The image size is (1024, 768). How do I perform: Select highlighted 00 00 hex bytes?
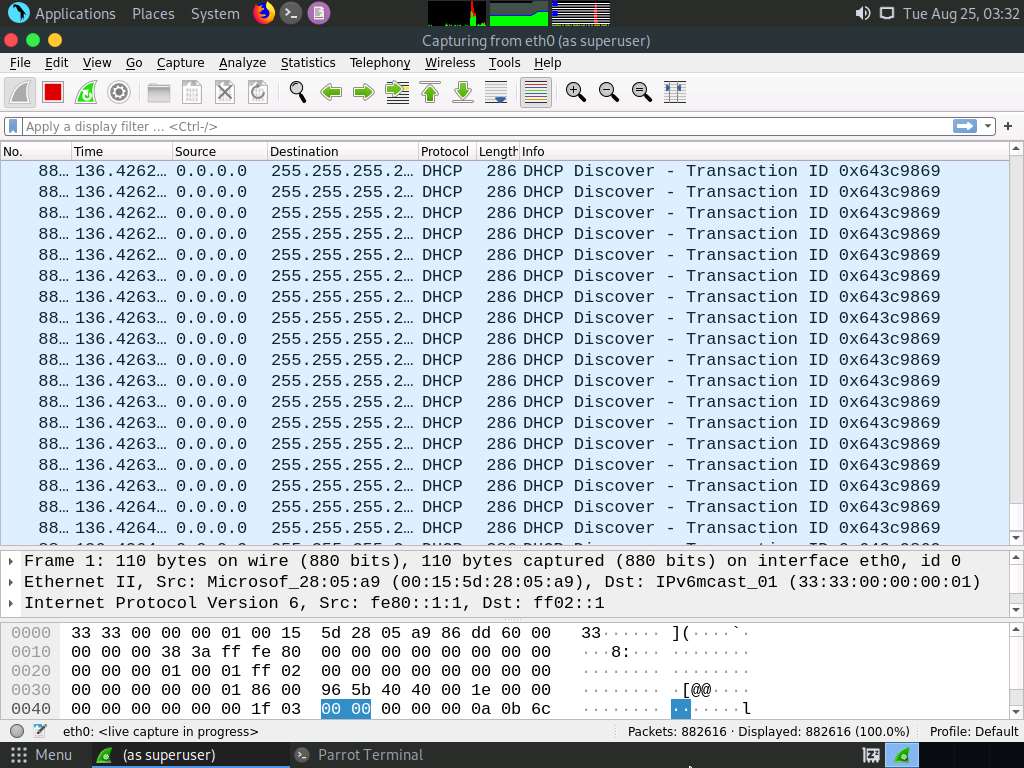pos(345,709)
